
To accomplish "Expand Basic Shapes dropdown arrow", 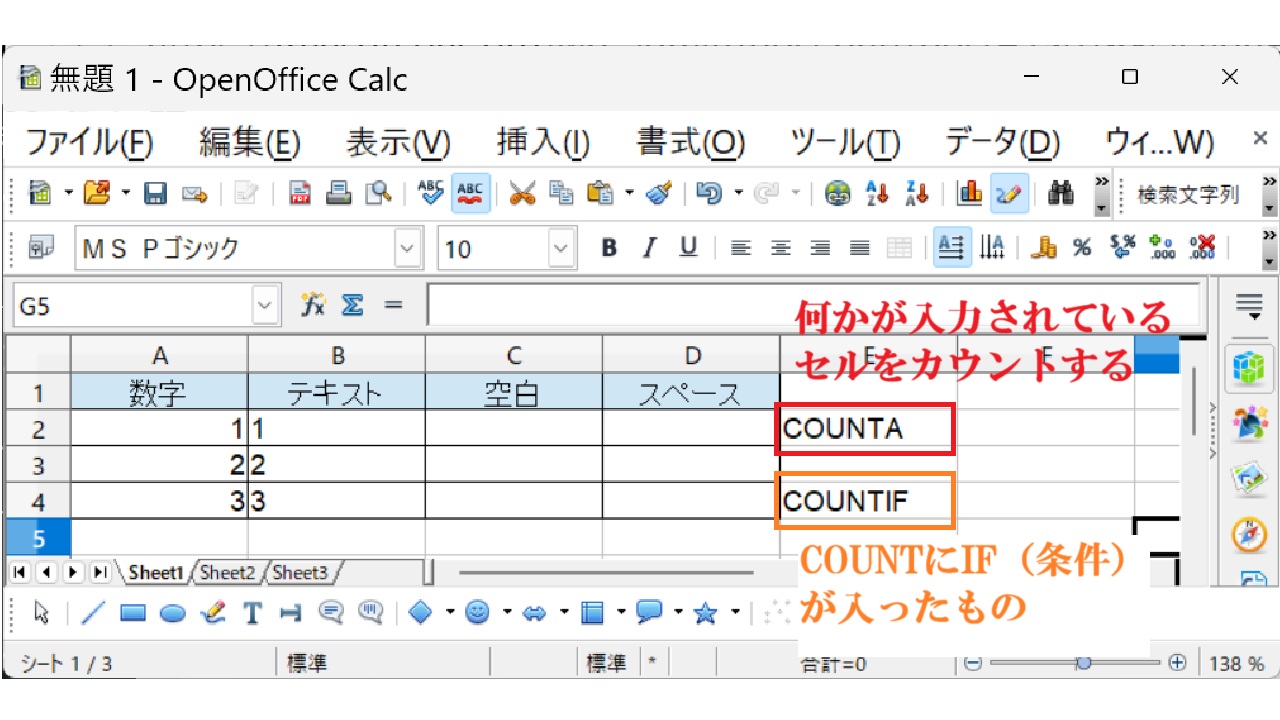I will pyautogui.click(x=450, y=613).
